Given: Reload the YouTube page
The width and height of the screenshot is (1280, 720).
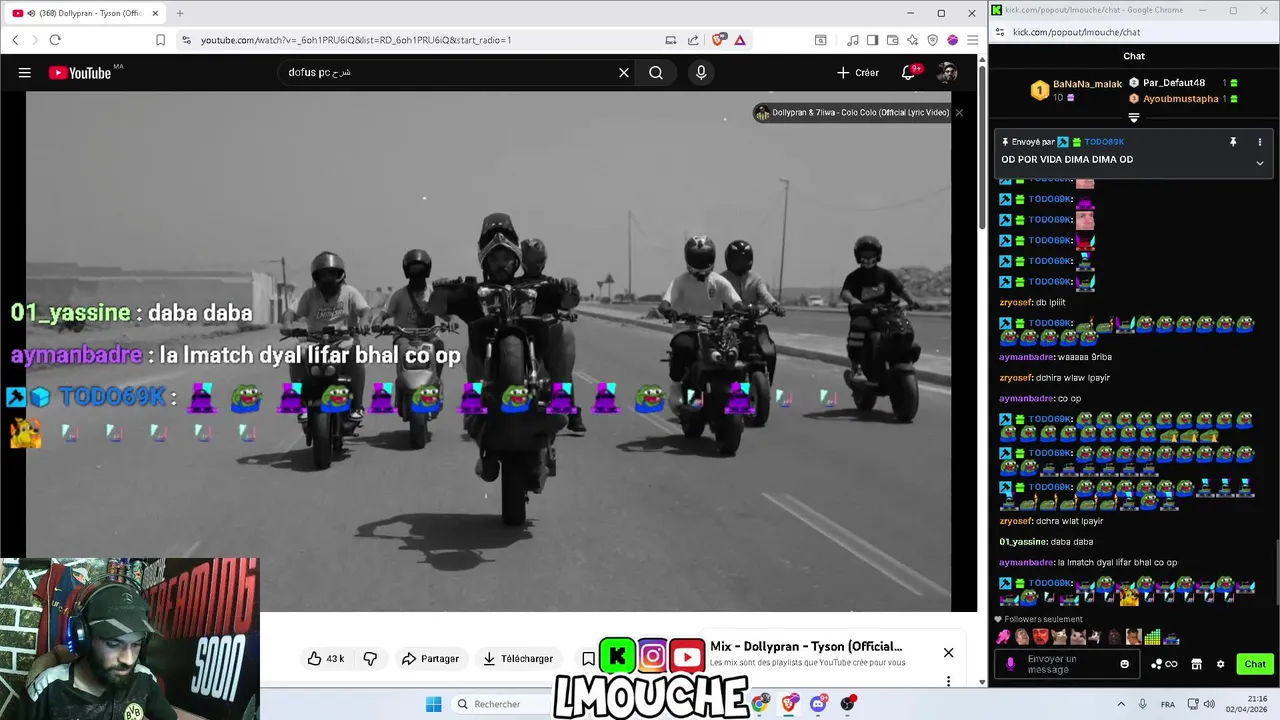Looking at the screenshot, I should click(55, 40).
